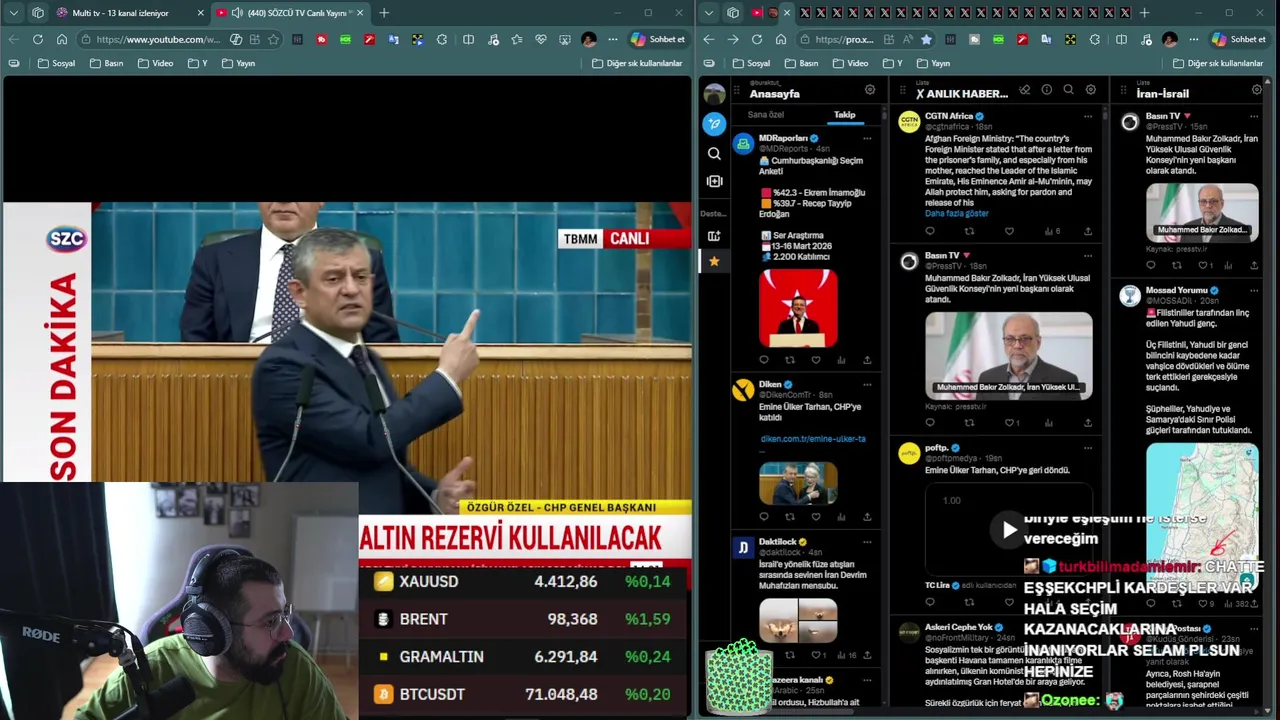Open profile avatar in X Pro sidebar
1280x720 pixels.
(x=714, y=94)
